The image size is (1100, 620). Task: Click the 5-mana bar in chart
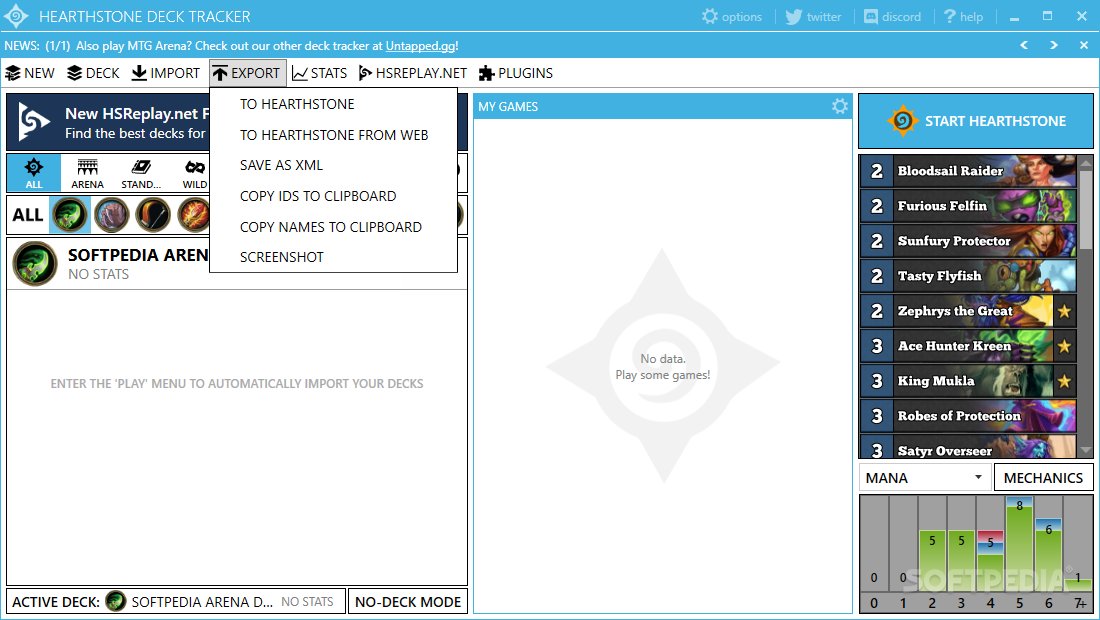pyautogui.click(x=1019, y=545)
